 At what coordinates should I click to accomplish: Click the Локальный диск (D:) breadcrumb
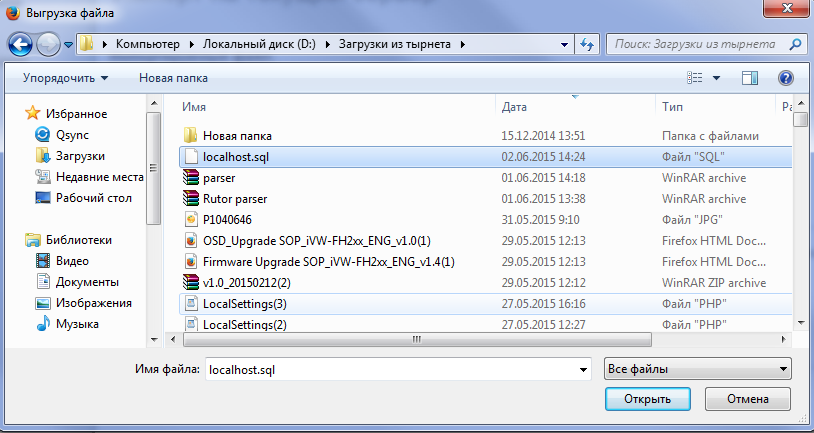(259, 44)
